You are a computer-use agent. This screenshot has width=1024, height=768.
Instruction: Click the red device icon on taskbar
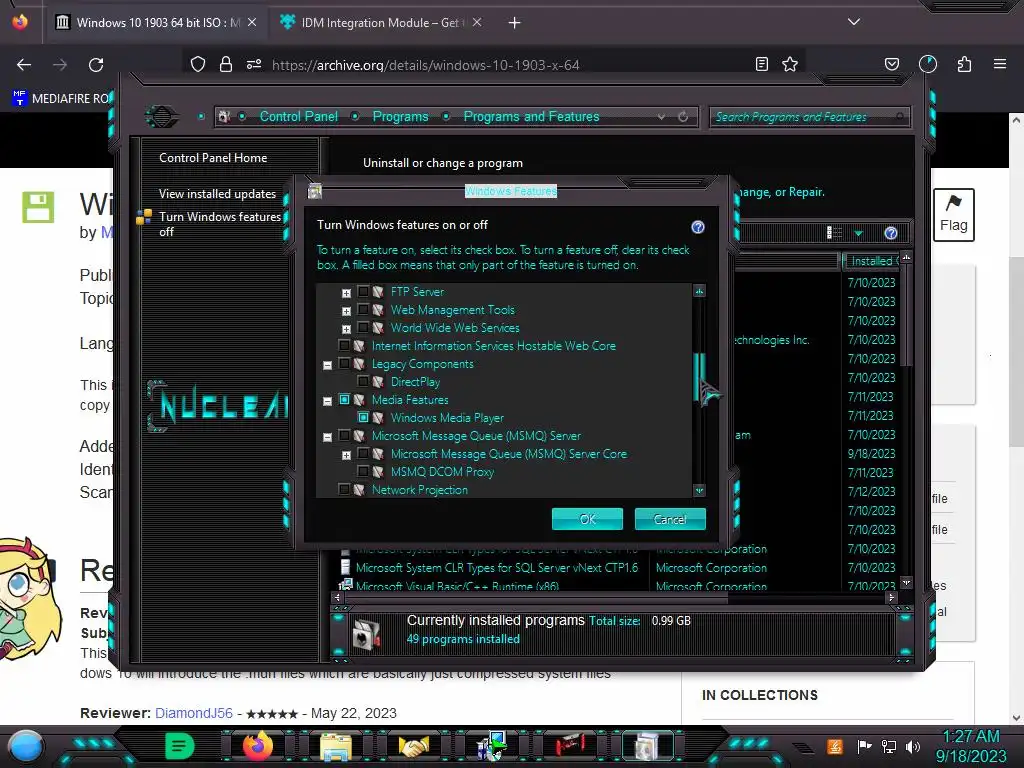tap(569, 744)
